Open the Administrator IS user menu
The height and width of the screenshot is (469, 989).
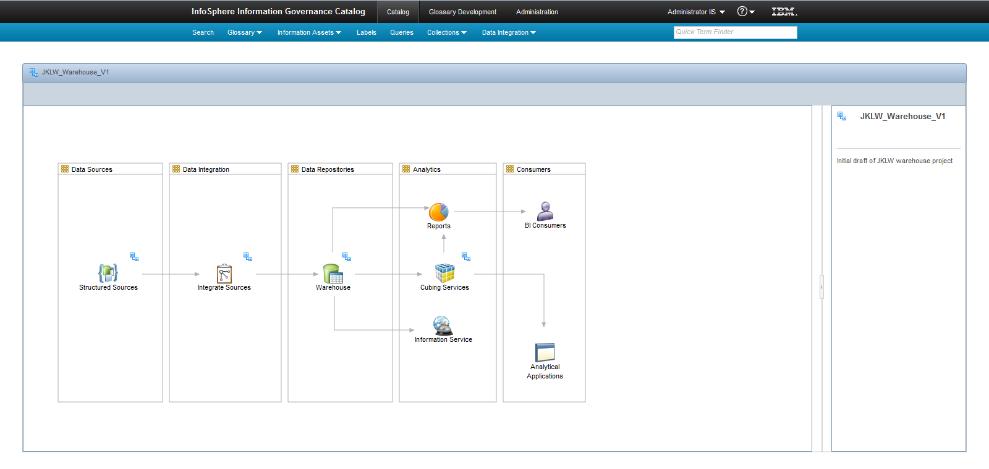(696, 11)
